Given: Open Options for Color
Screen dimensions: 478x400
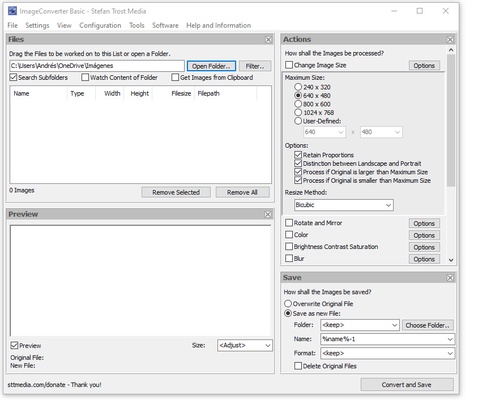Looking at the screenshot, I should coord(424,235).
